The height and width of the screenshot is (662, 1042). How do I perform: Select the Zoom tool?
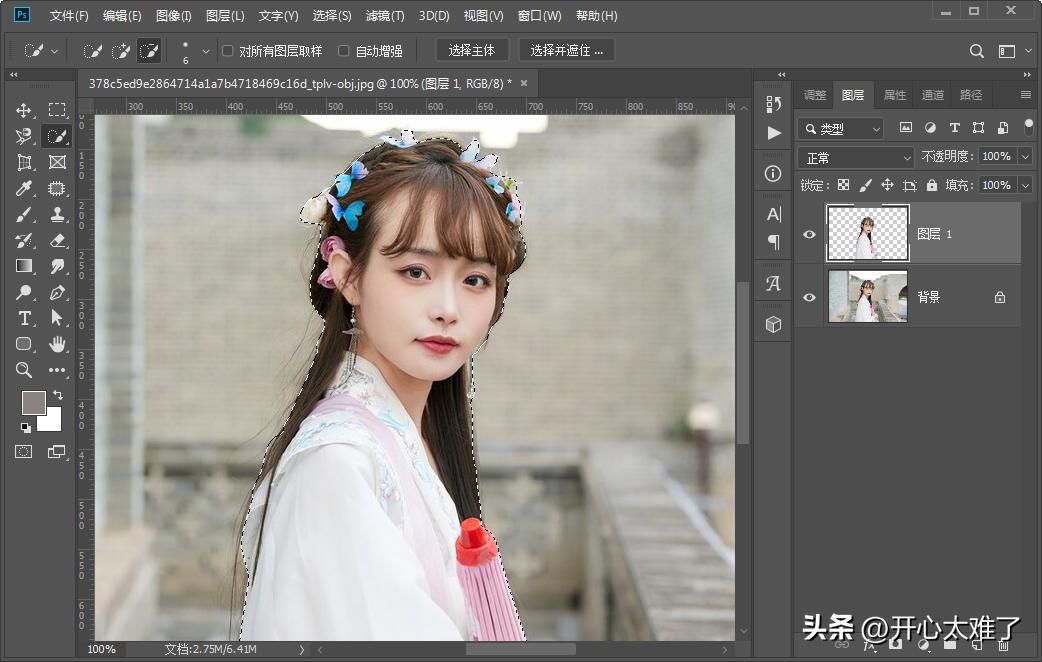tap(24, 370)
